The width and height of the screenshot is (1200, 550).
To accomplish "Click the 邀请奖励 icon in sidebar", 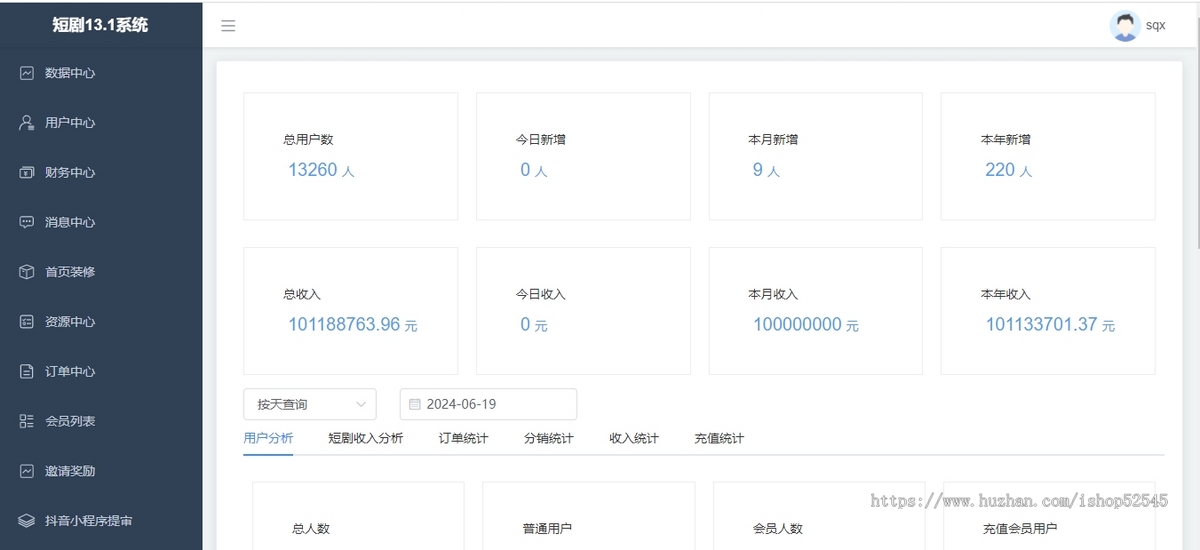I will pyautogui.click(x=27, y=471).
